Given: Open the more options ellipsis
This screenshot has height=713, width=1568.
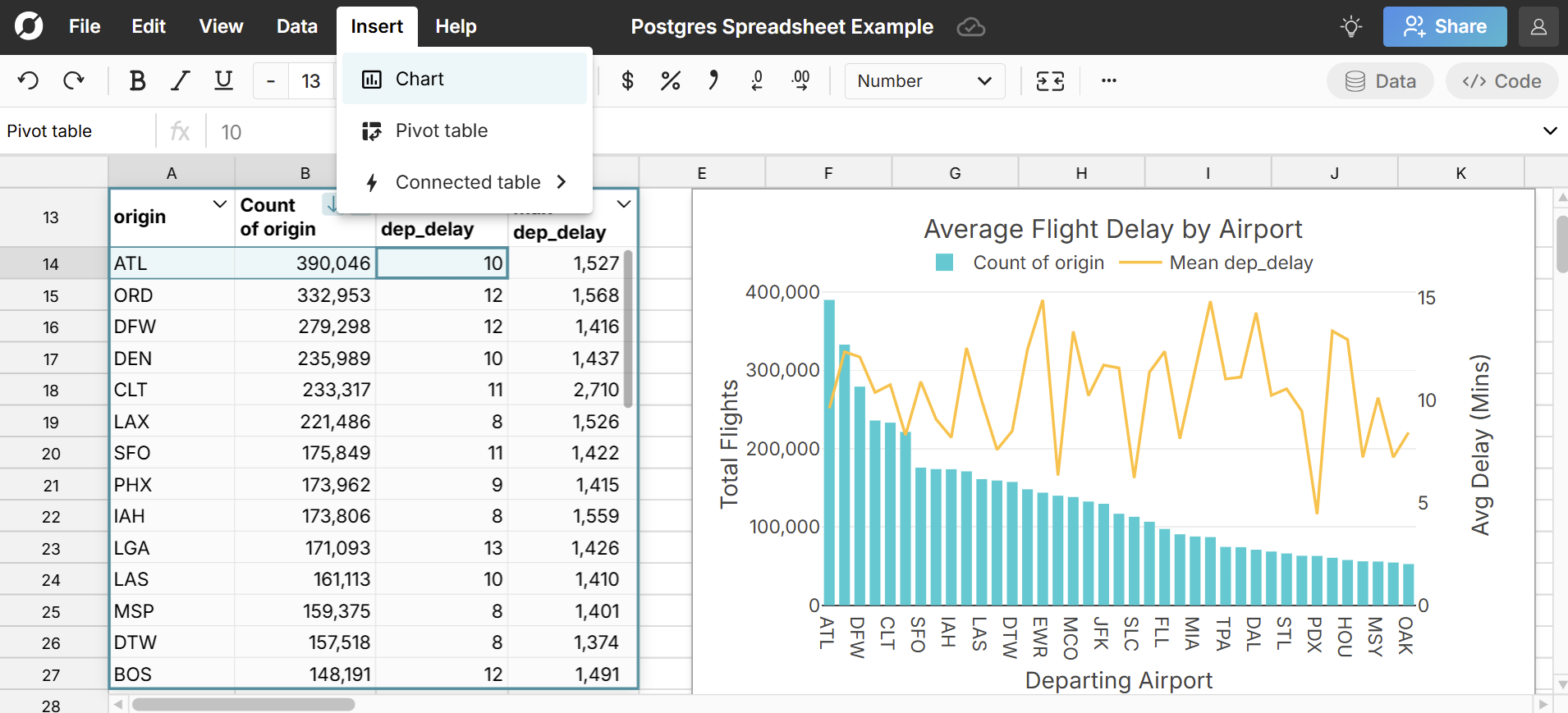Looking at the screenshot, I should pos(1108,80).
